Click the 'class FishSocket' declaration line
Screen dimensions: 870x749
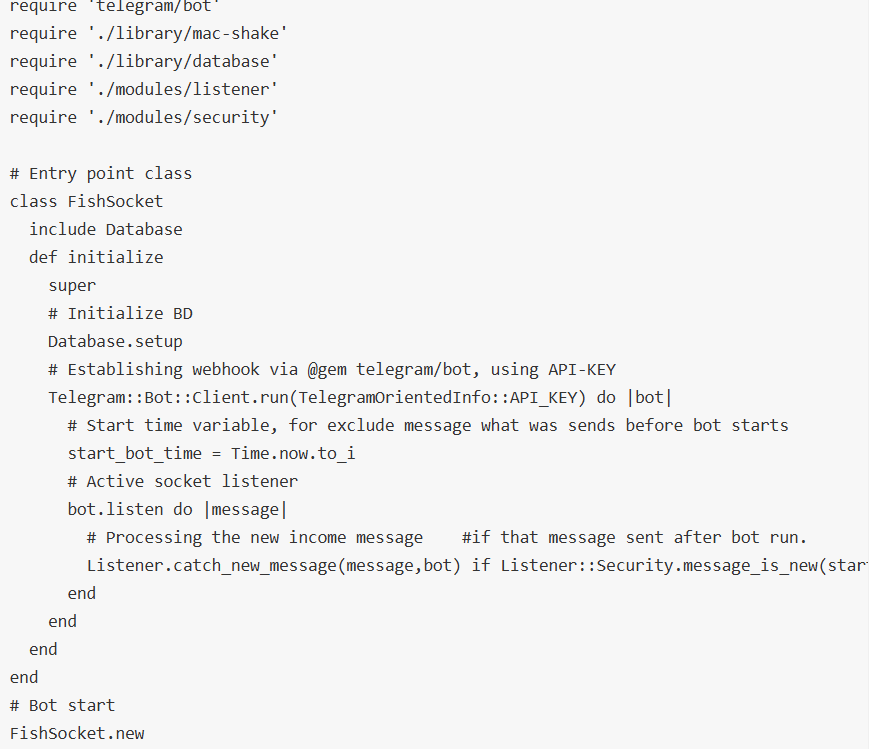86,201
